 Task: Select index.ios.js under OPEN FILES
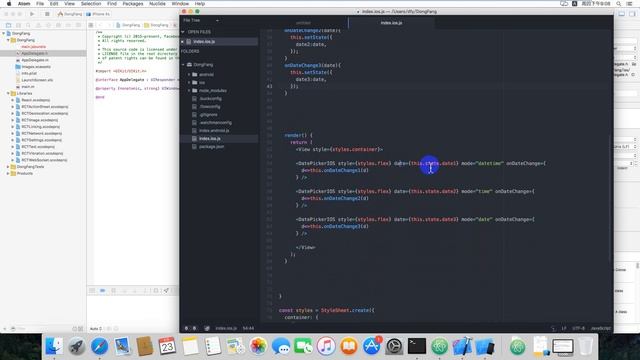click(204, 42)
